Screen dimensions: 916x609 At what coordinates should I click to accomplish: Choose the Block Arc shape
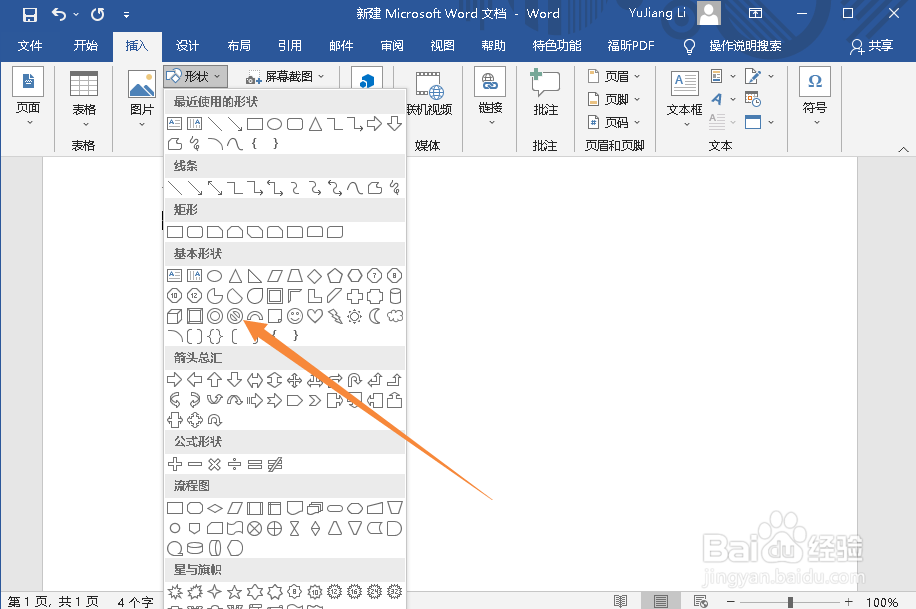point(255,316)
